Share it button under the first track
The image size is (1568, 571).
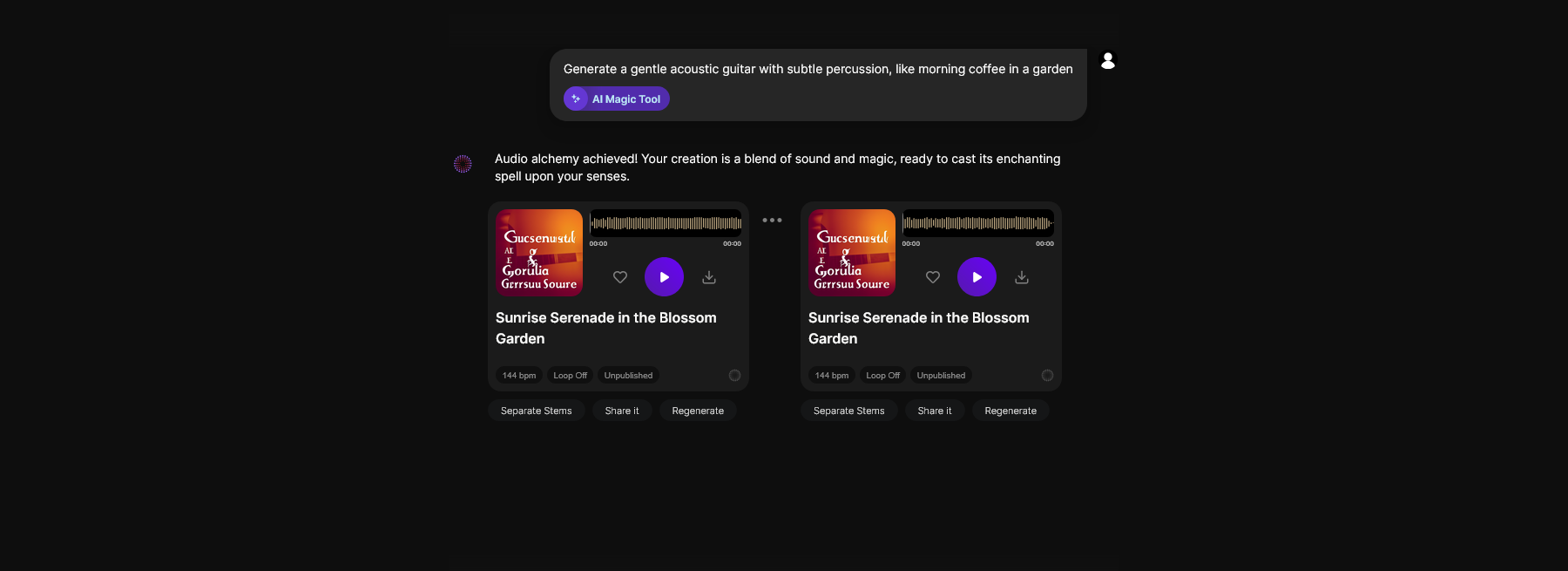[622, 411]
